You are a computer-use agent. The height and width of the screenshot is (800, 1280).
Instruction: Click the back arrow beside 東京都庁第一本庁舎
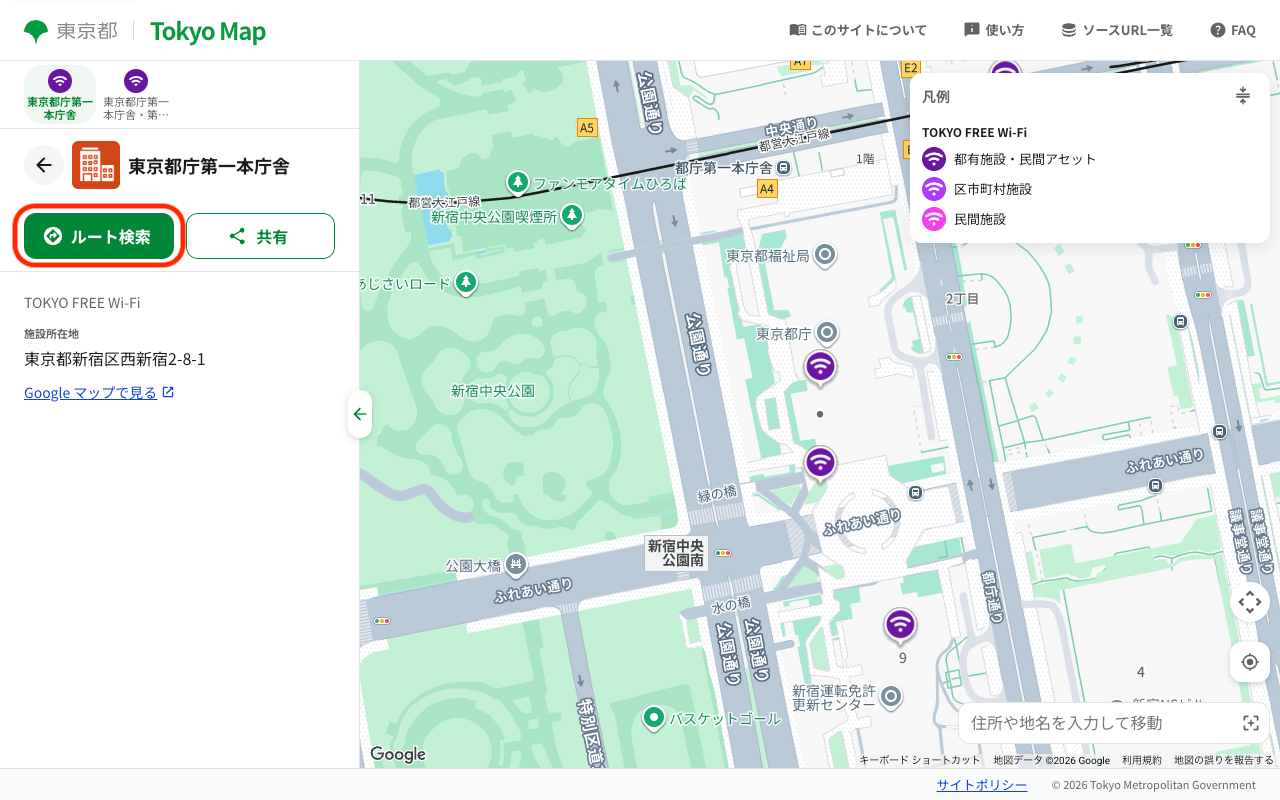44,165
